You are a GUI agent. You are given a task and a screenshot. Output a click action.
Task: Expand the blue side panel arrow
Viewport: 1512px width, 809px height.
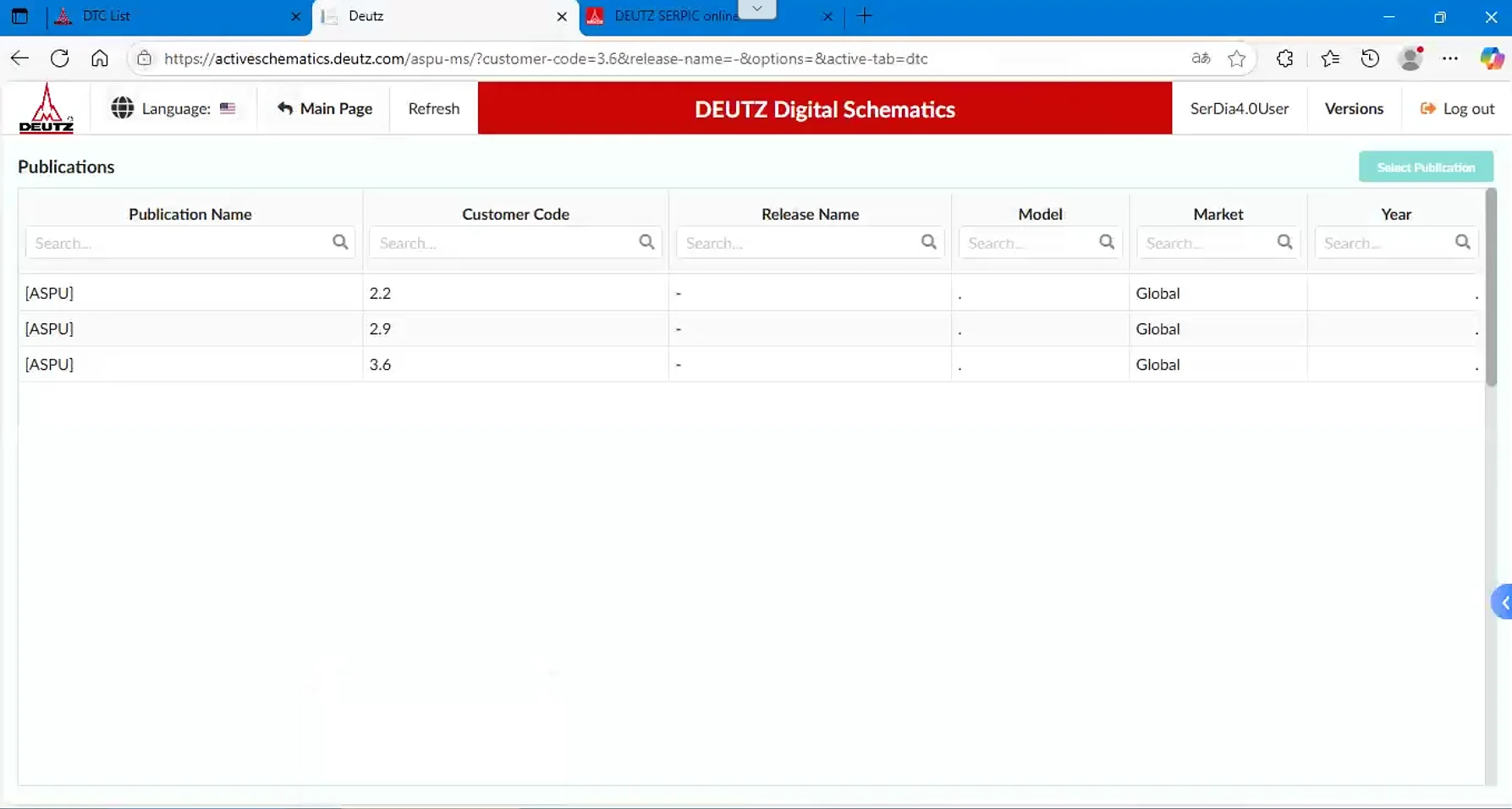1503,603
